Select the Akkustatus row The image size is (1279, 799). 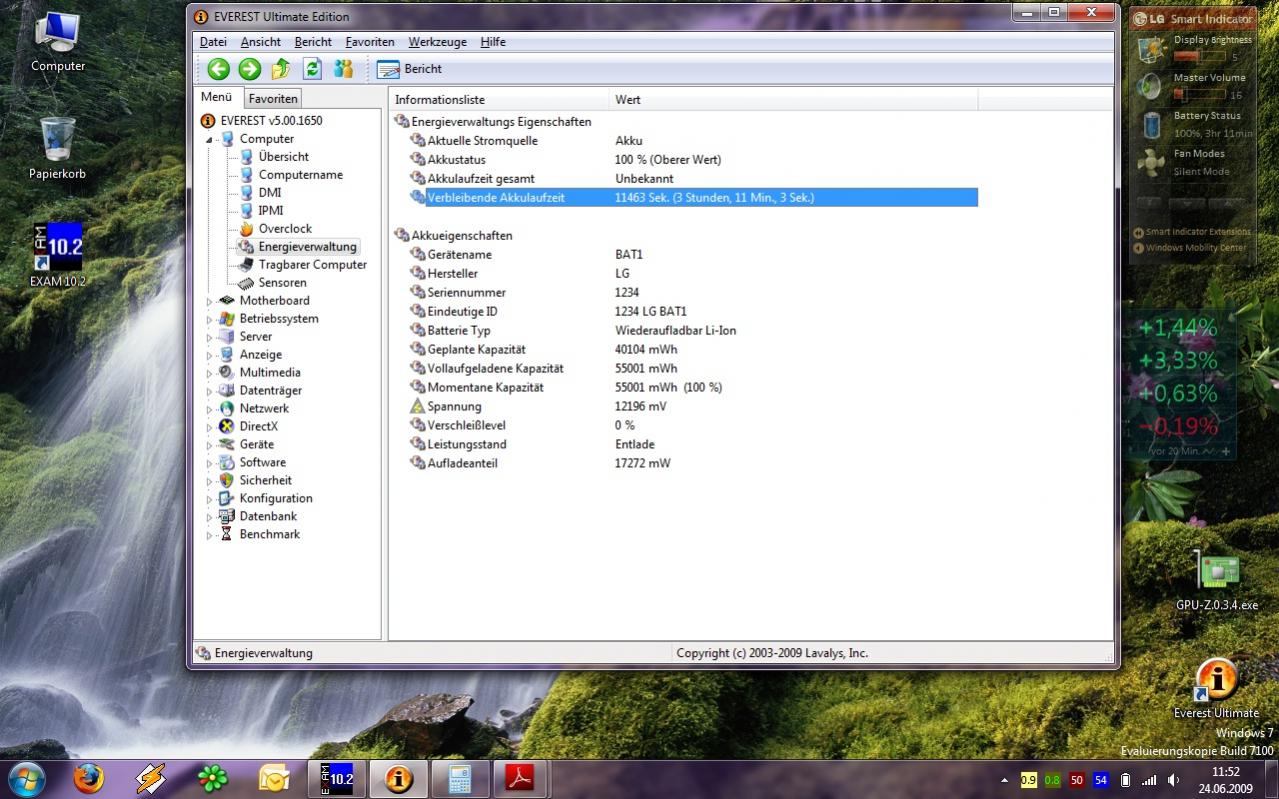click(x=693, y=159)
